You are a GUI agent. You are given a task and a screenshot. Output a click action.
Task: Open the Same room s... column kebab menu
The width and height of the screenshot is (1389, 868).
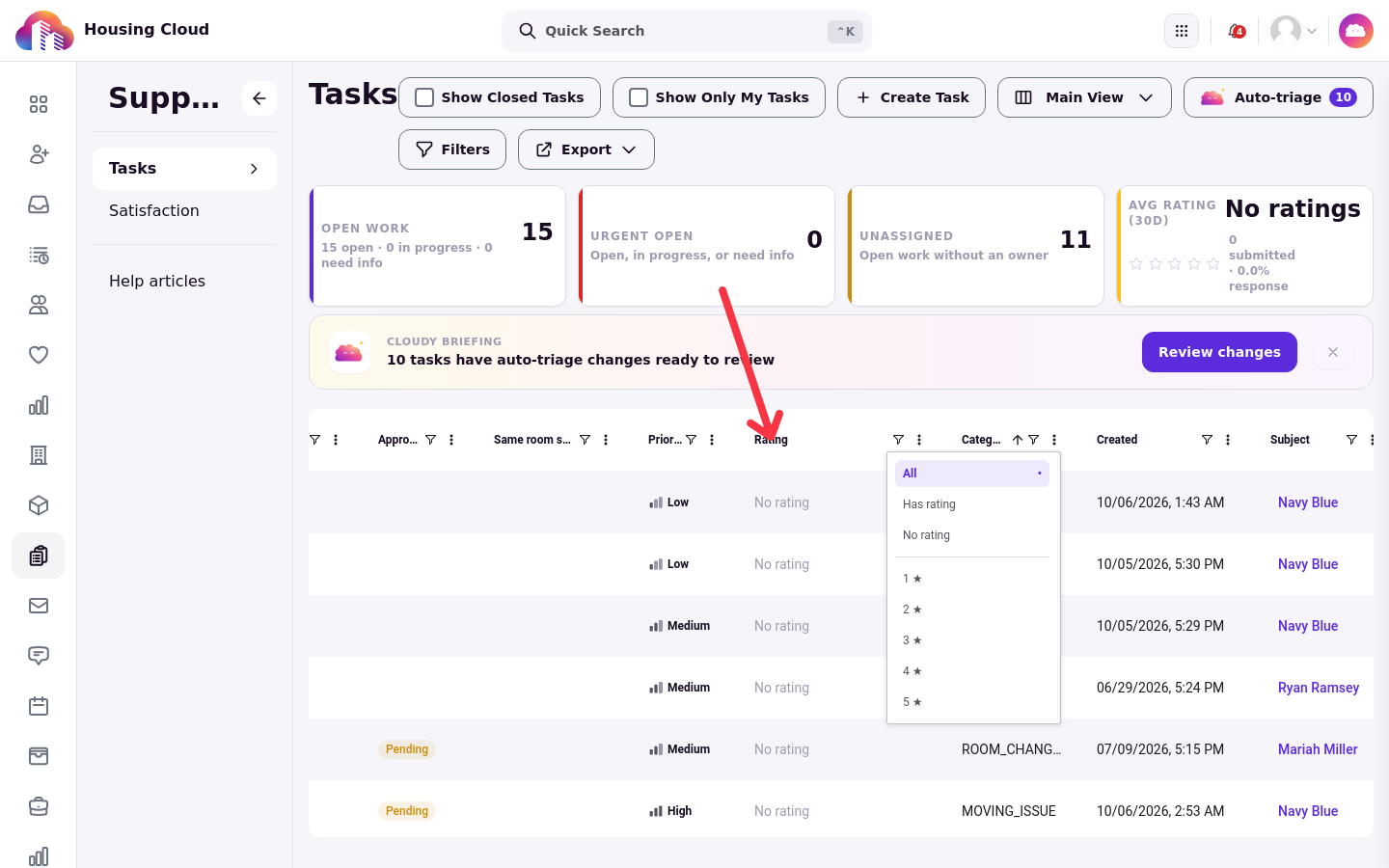coord(606,440)
